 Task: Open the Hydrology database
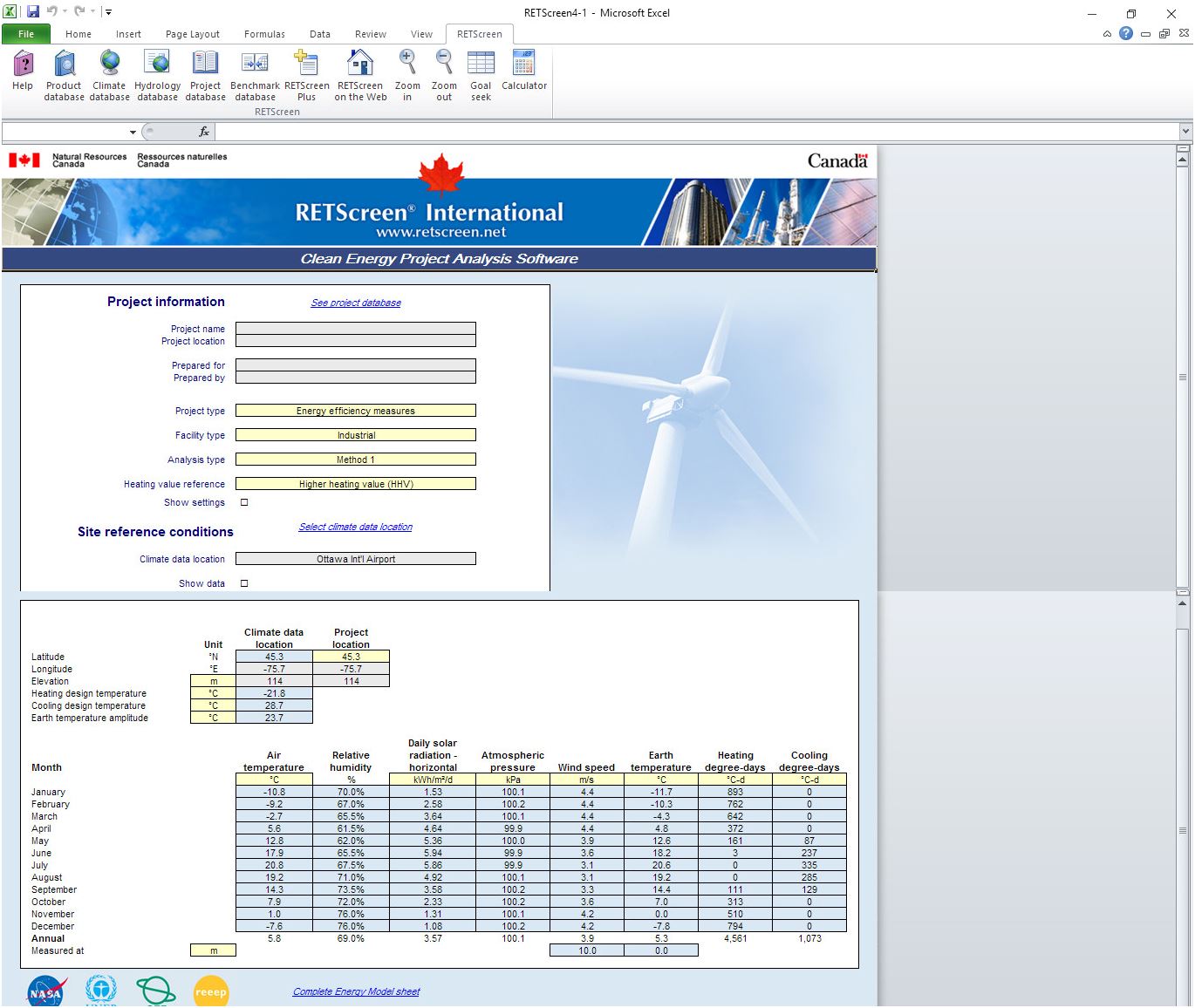tap(157, 74)
